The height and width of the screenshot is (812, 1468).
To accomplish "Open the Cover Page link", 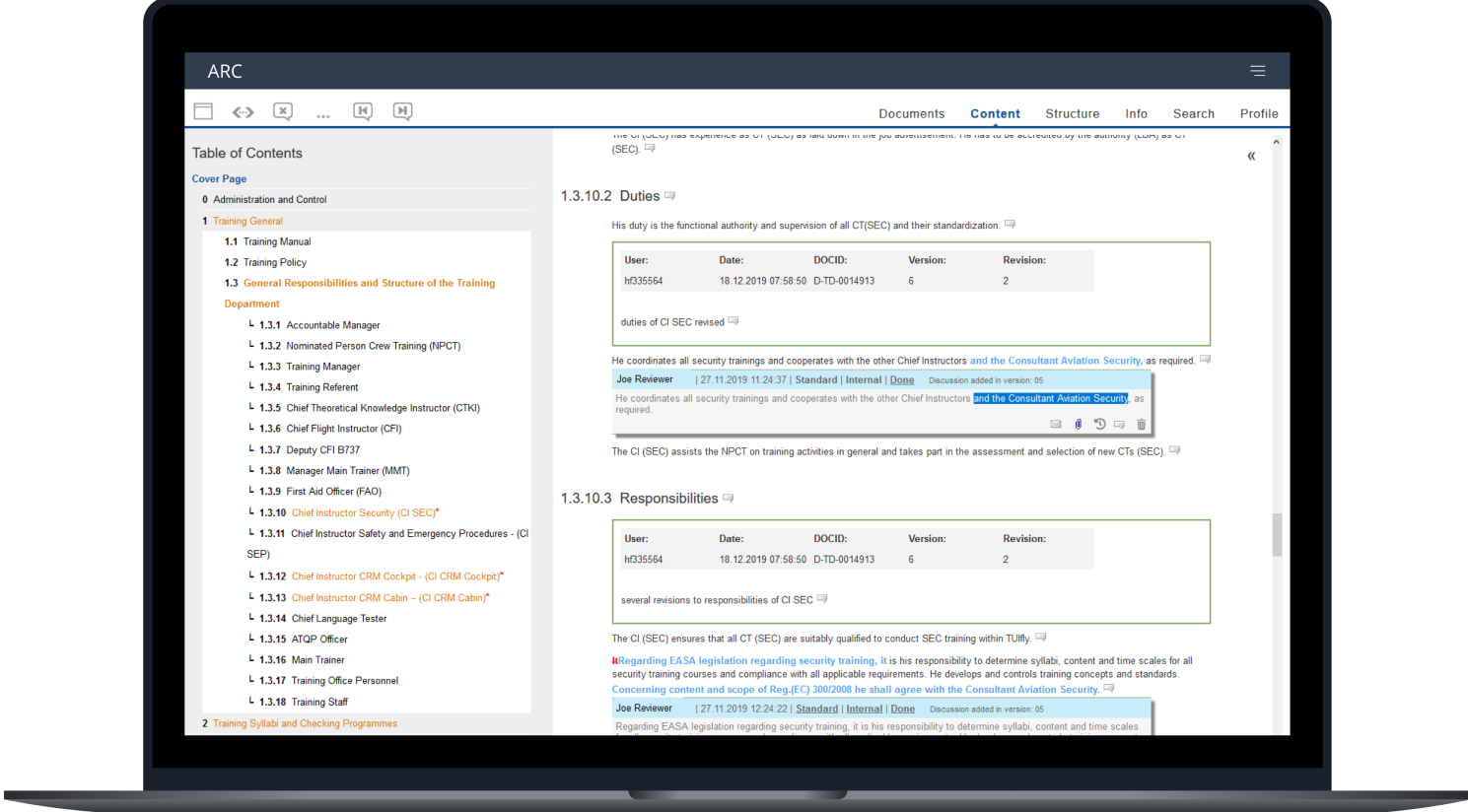I will tap(219, 178).
